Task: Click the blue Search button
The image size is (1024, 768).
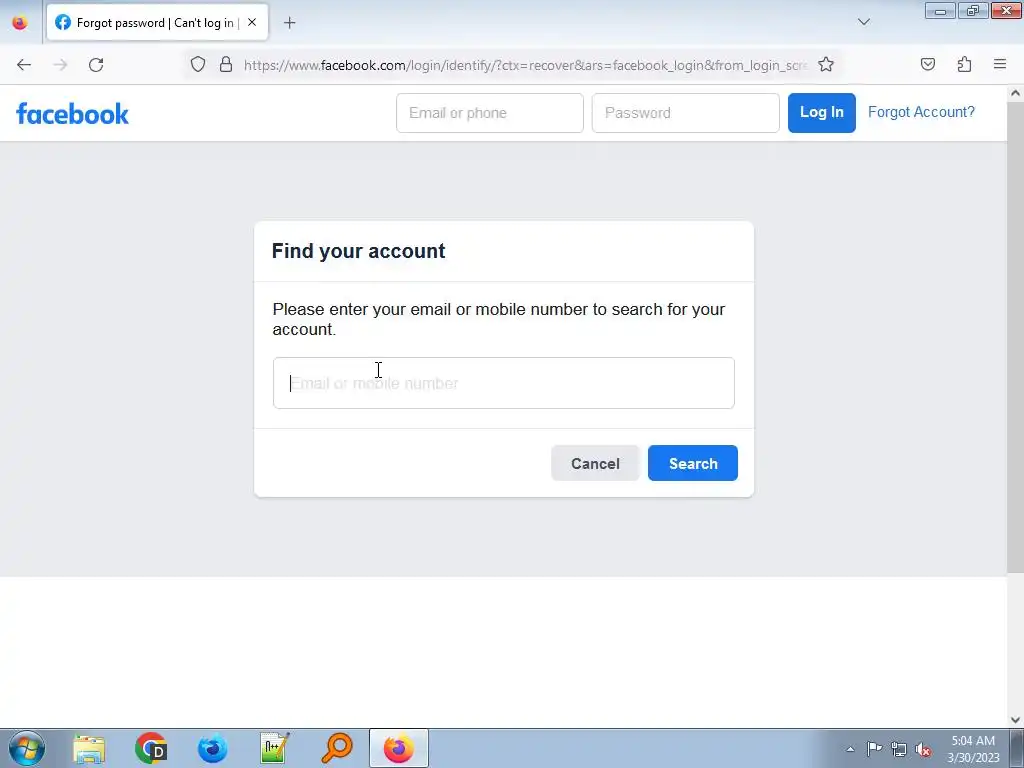Action: pos(692,463)
